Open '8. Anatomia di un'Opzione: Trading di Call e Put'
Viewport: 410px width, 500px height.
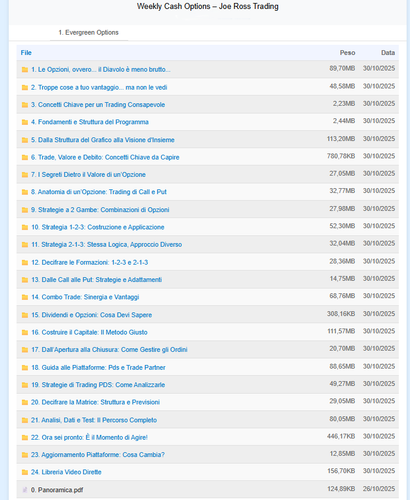pos(99,192)
